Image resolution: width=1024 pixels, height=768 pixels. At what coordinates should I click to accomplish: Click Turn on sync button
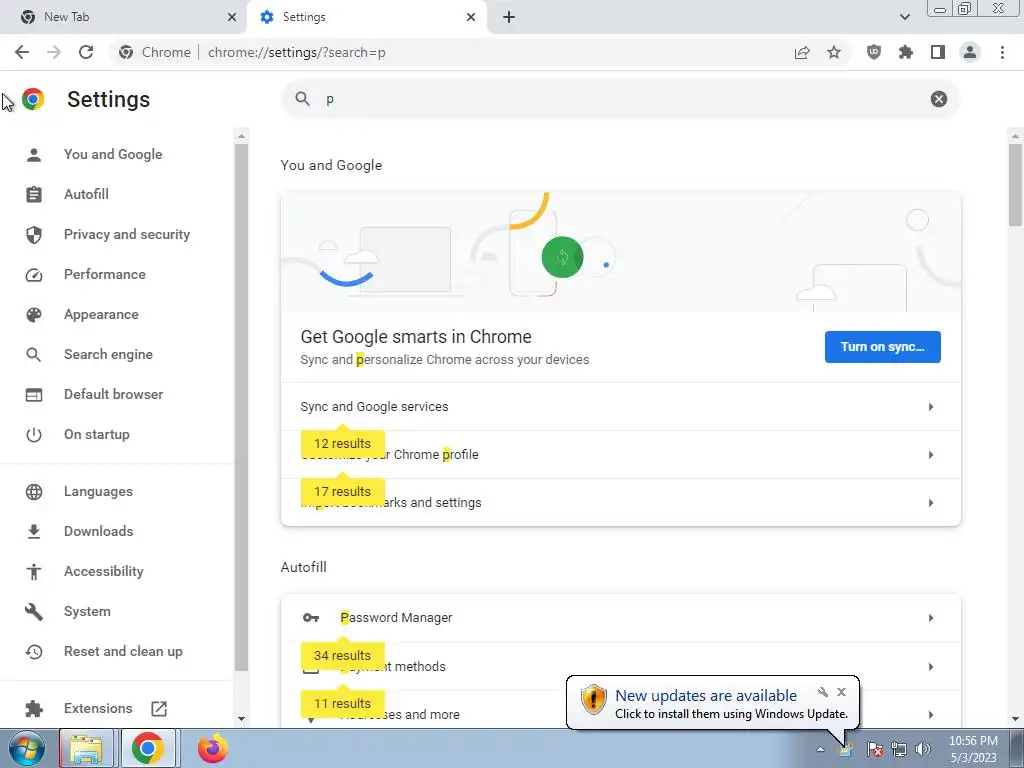click(882, 347)
